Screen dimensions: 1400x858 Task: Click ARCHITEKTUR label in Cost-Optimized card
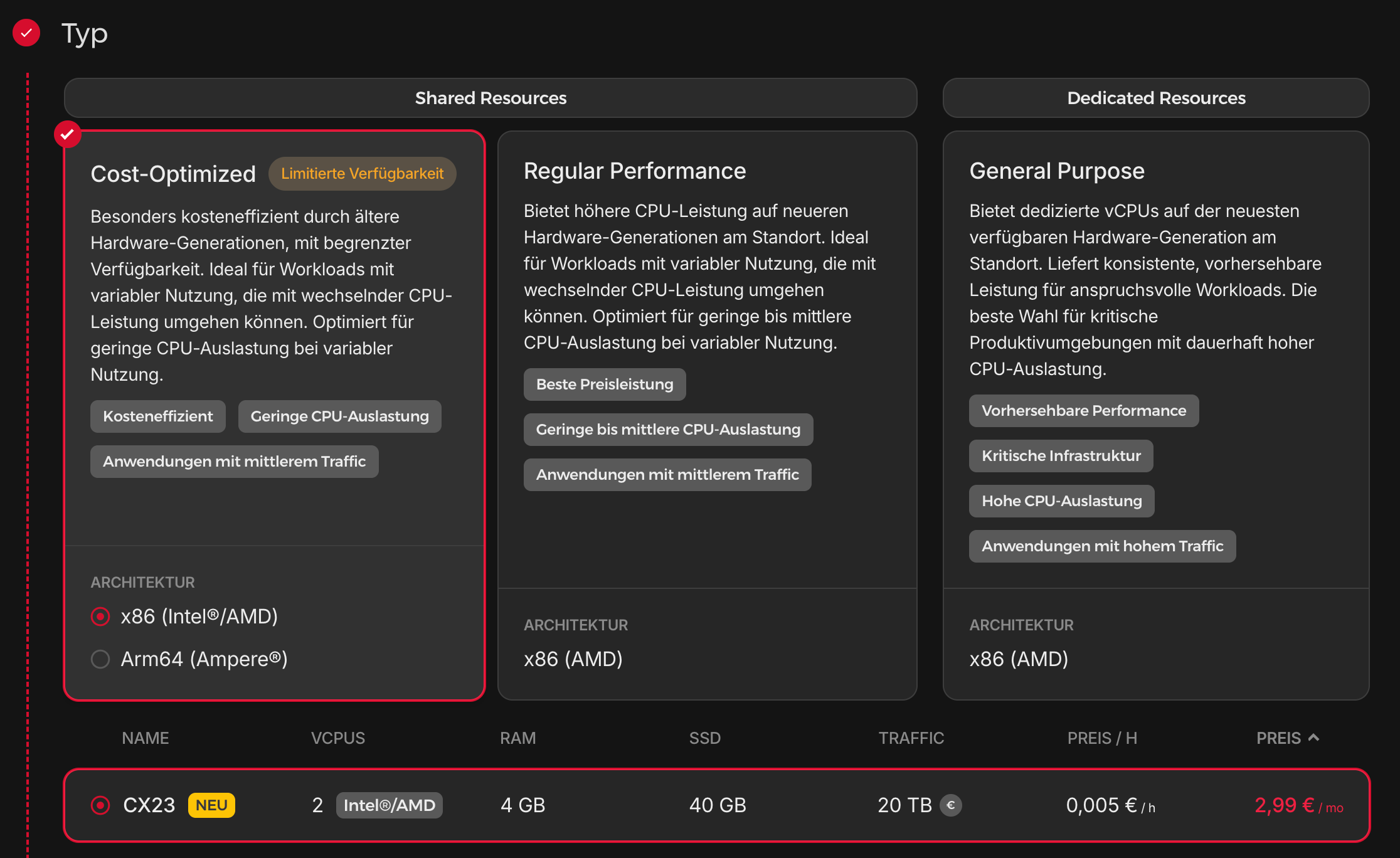[x=143, y=583]
